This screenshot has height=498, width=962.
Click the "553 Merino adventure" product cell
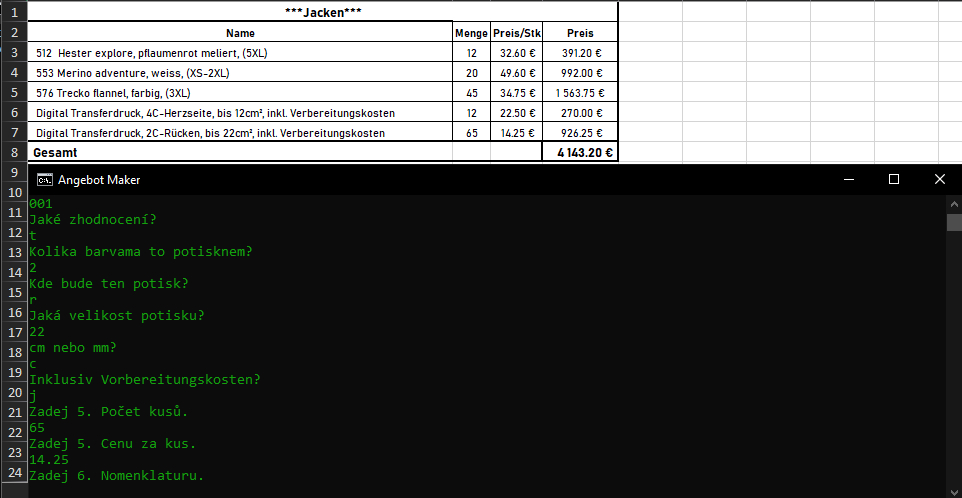pyautogui.click(x=240, y=73)
